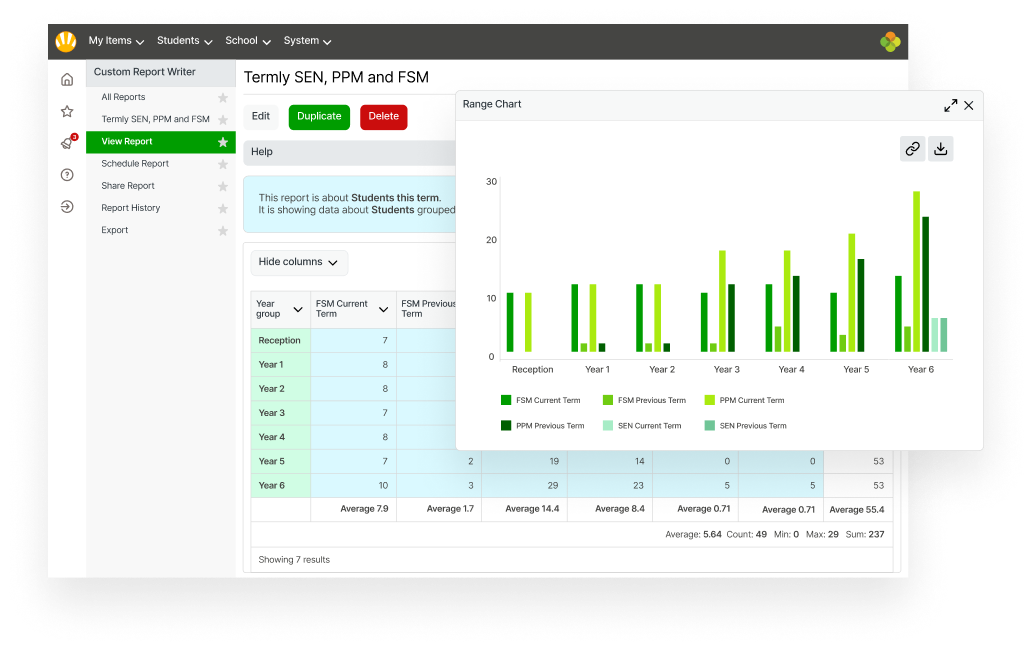Toggle the favorite star on View Report
This screenshot has width=1032, height=650.
225,141
